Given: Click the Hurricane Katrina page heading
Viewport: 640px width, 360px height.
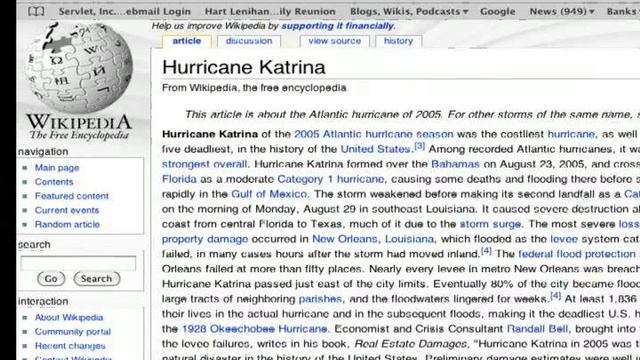Looking at the screenshot, I should [244, 67].
